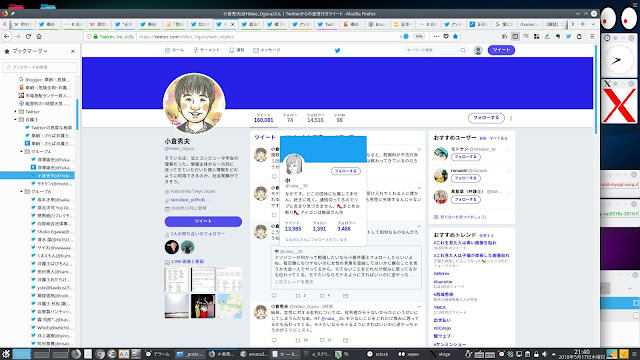Open the profile more options dots
640x360 pixels.
tap(511, 118)
